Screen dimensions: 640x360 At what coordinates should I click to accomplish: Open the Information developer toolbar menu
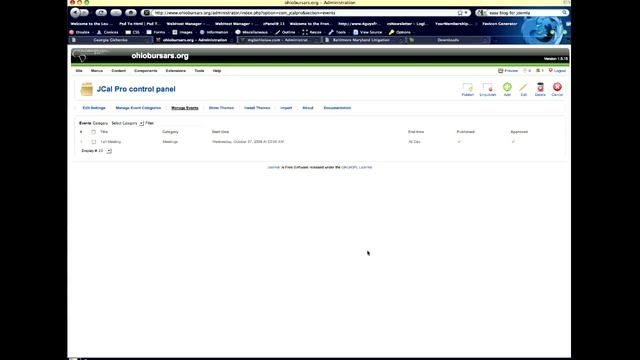click(x=214, y=32)
